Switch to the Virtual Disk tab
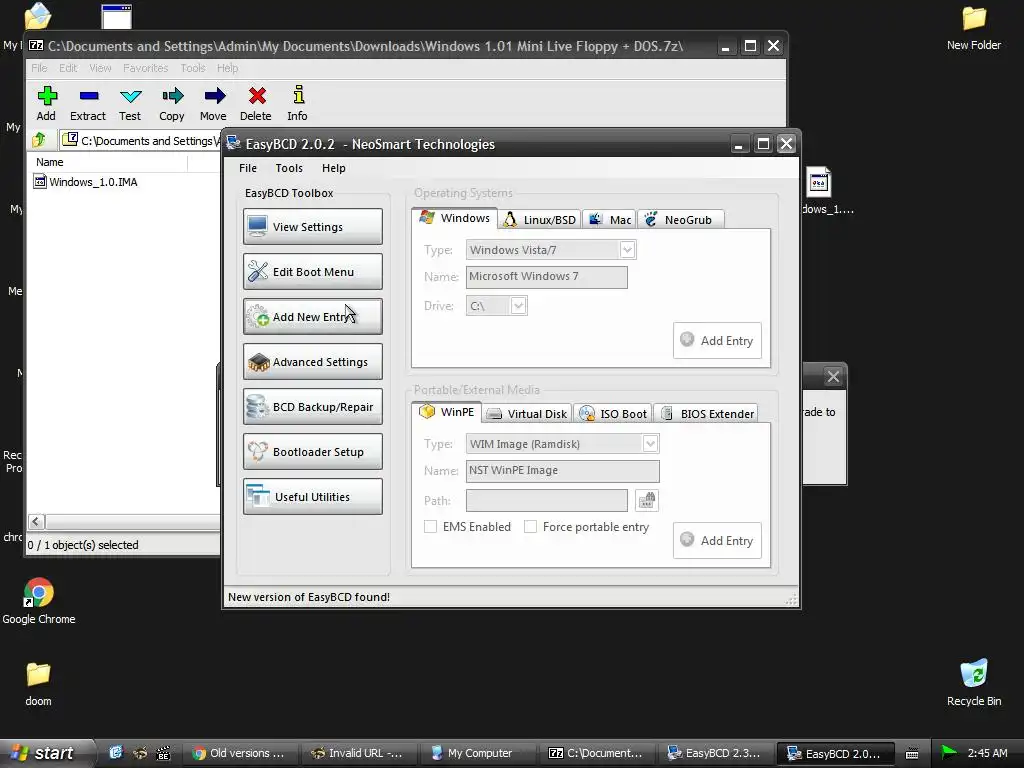Screen dimensions: 1024x768 pos(528,413)
